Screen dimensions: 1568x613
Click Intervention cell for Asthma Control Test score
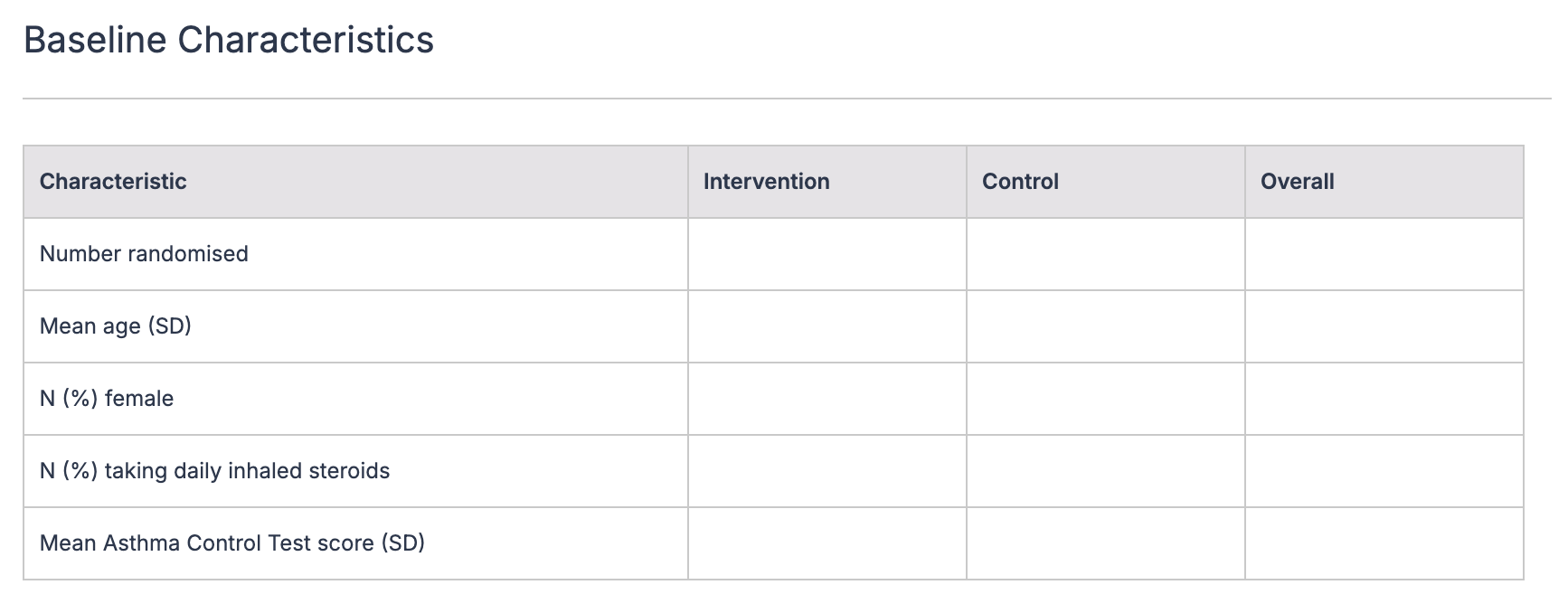pyautogui.click(x=827, y=543)
